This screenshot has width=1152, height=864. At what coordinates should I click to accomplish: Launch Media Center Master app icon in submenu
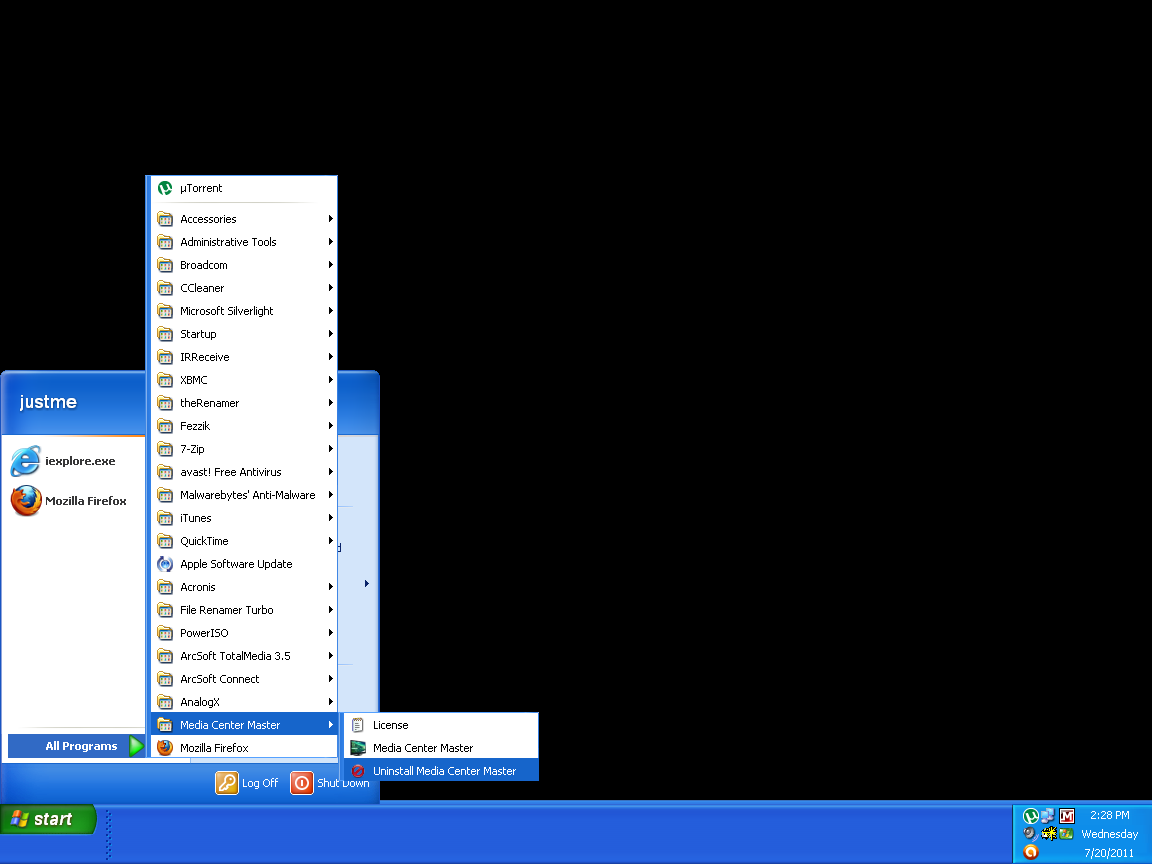[358, 748]
